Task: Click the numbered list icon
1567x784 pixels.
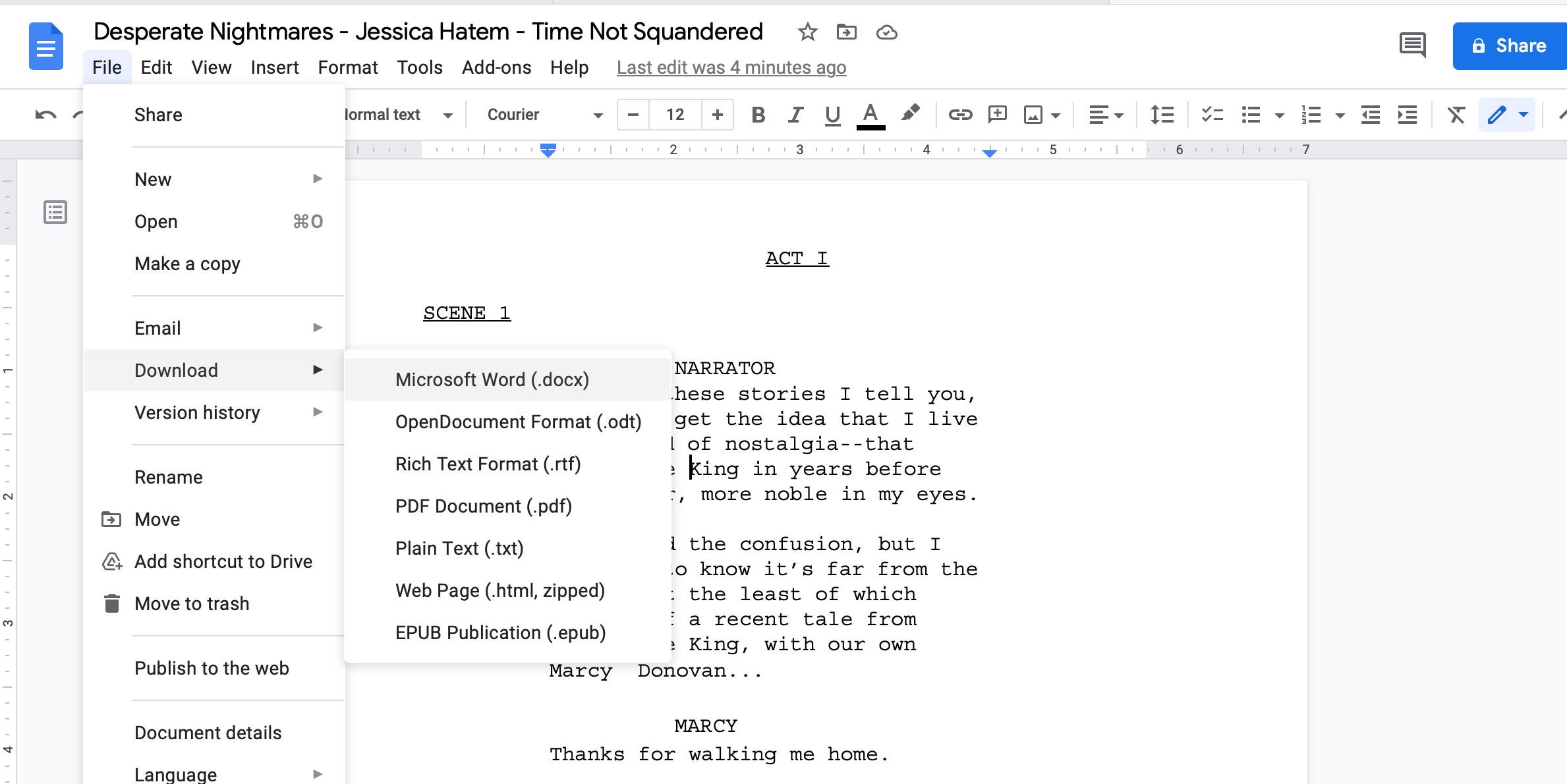Action: click(x=1311, y=115)
